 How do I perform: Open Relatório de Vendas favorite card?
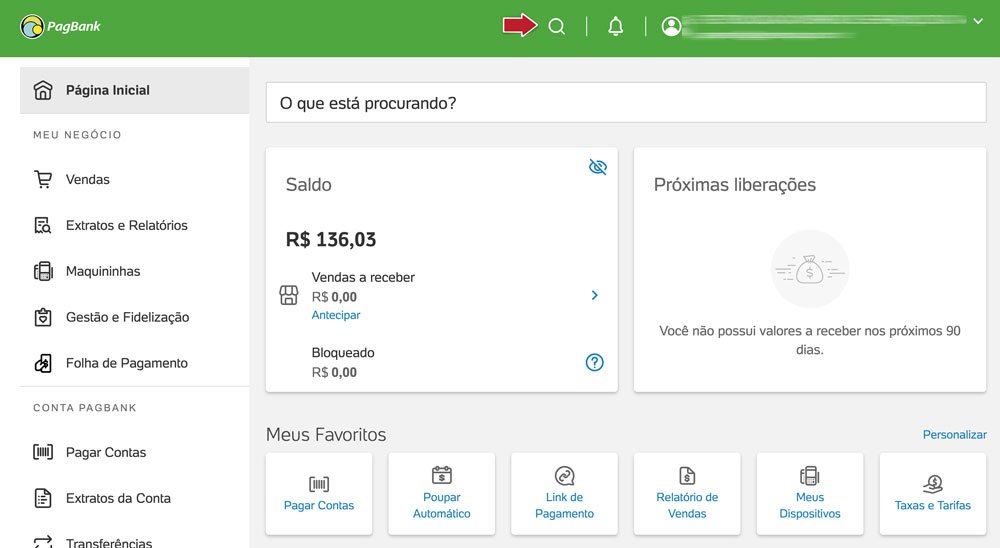687,494
